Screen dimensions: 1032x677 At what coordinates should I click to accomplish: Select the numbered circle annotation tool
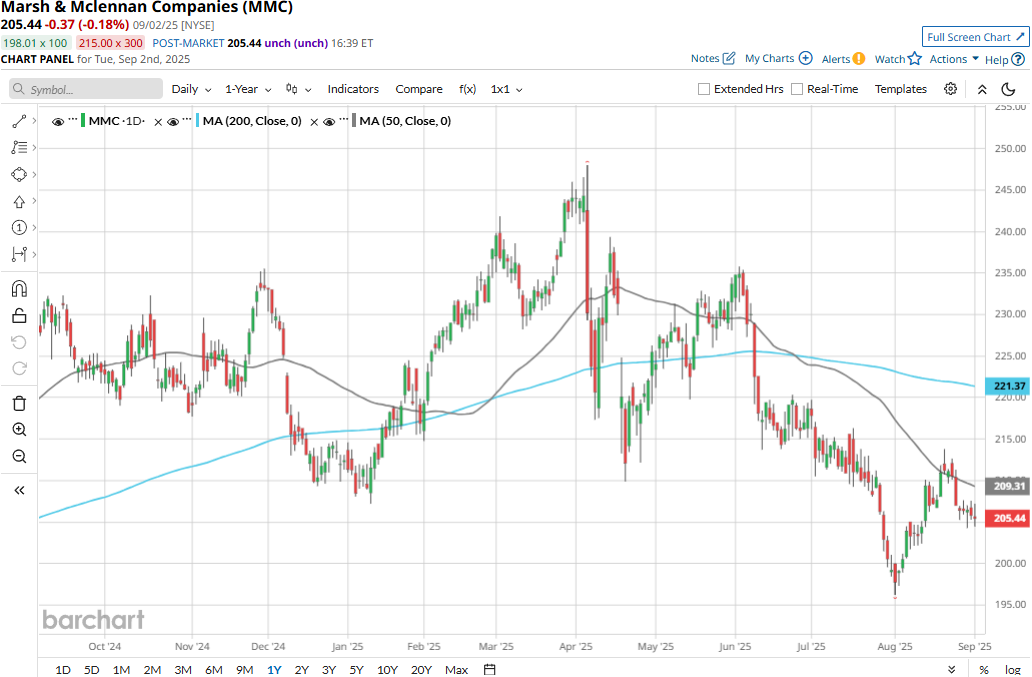coord(19,228)
